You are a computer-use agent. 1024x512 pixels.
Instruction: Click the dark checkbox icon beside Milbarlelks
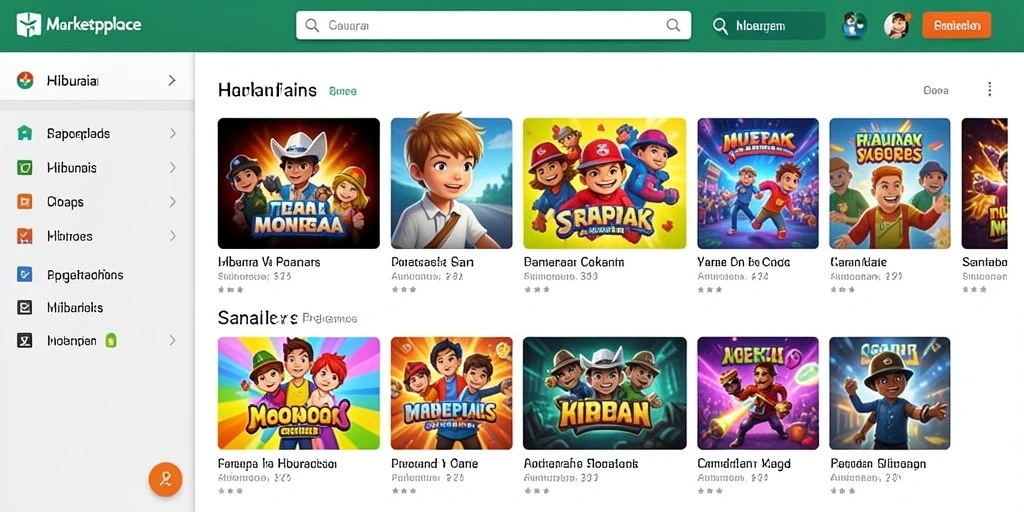pos(24,307)
